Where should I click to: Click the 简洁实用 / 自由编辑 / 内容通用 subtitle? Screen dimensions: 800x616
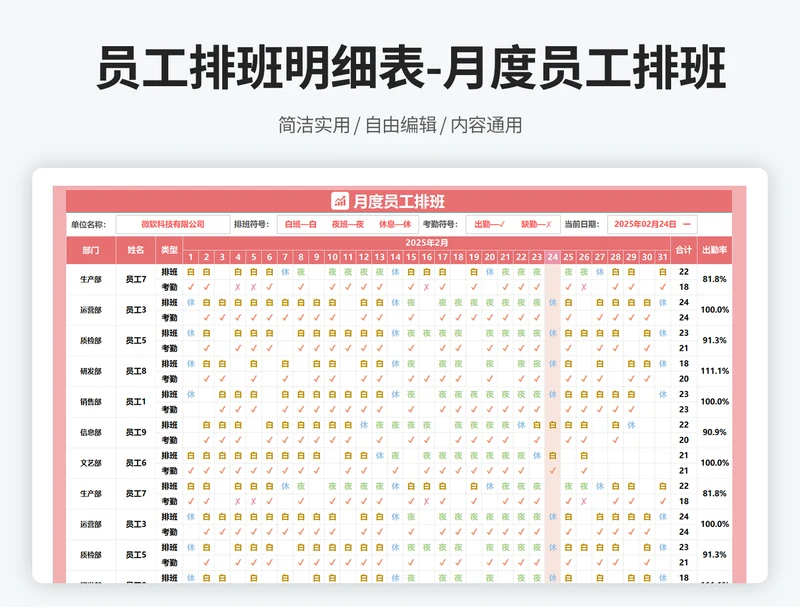(400, 125)
